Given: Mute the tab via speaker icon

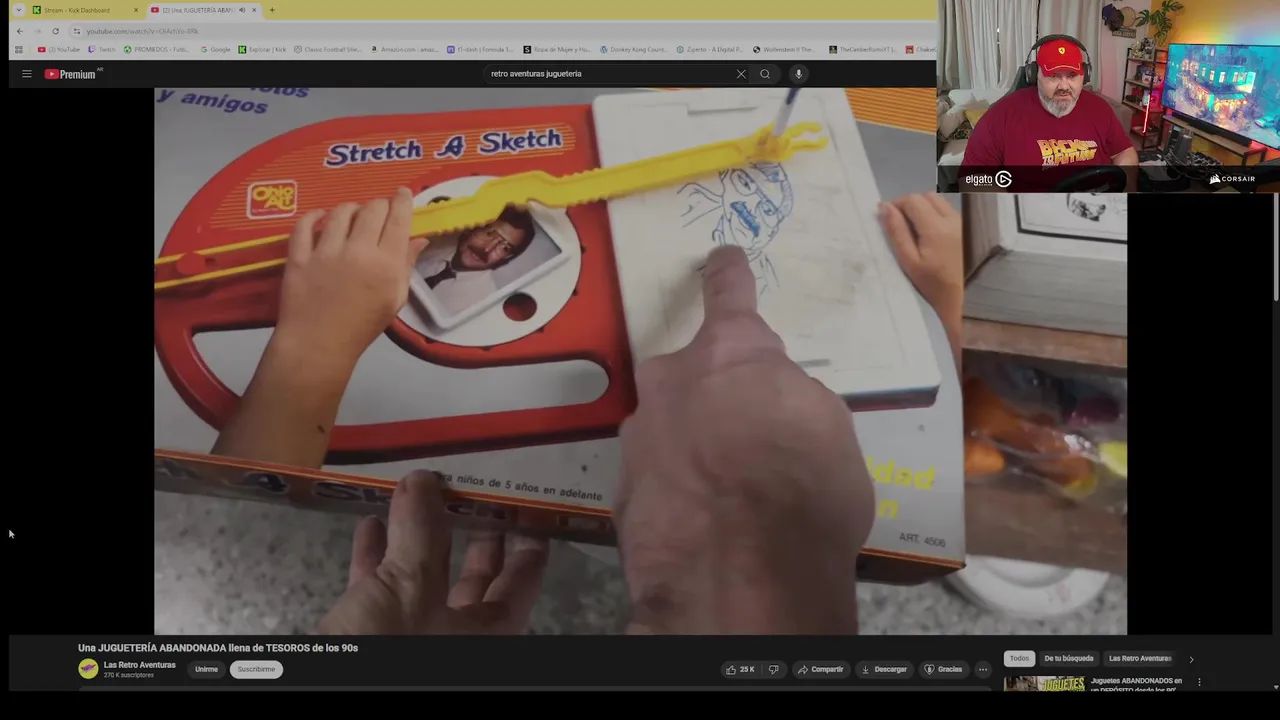Looking at the screenshot, I should point(241,10).
